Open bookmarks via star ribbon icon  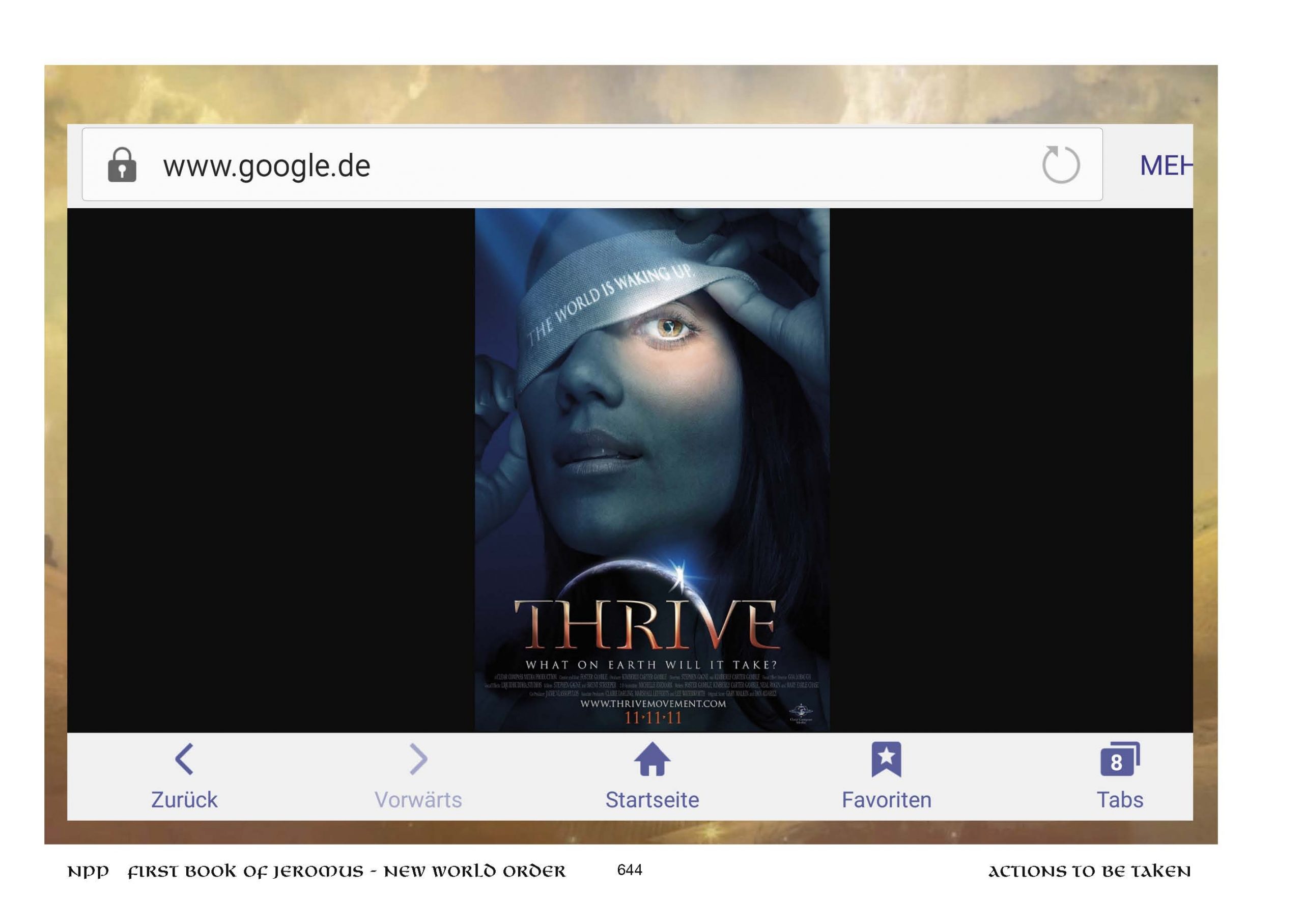coord(886,759)
